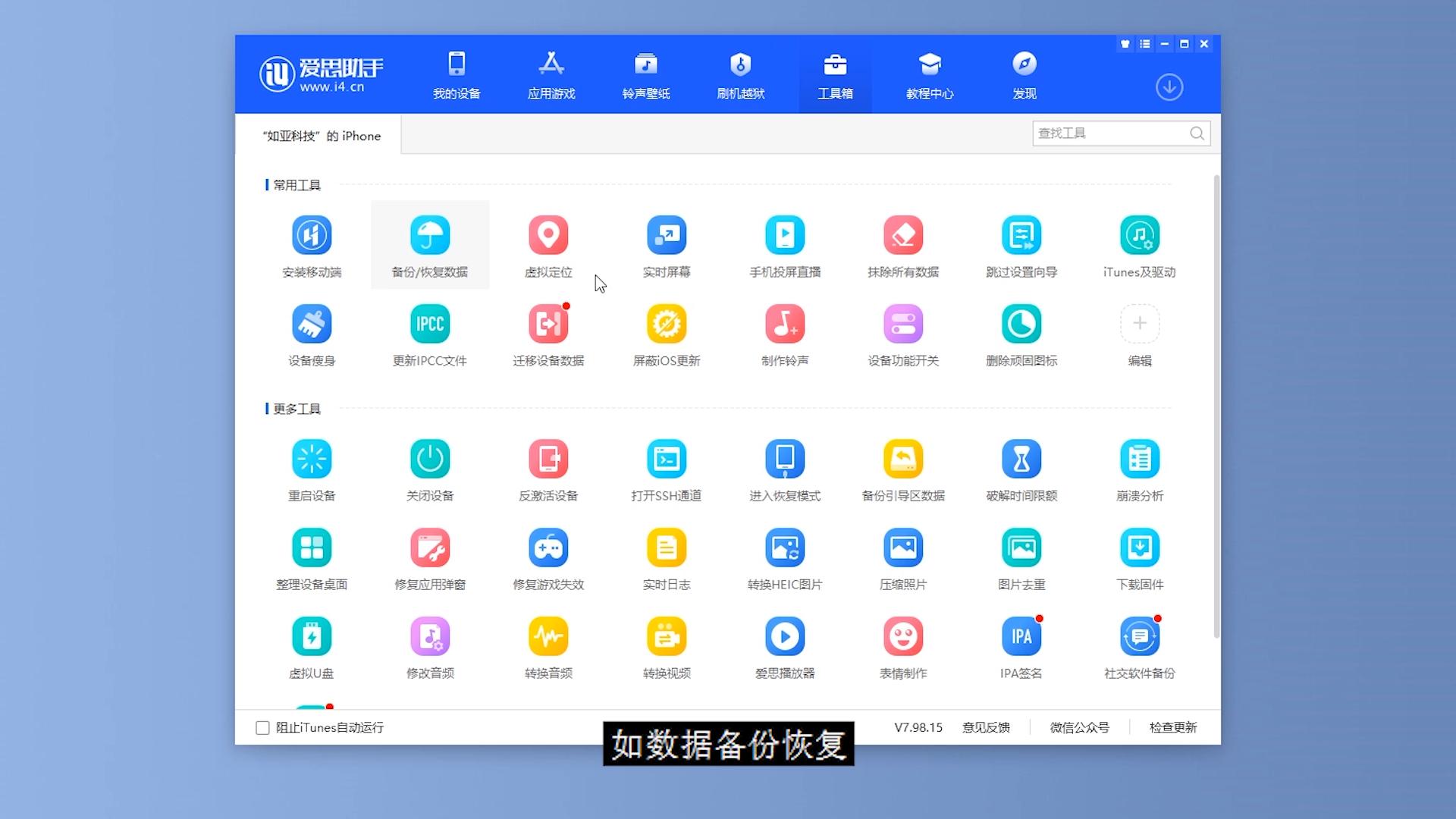This screenshot has width=1456, height=819.
Task: Switch to the 铃声壁纸 tab
Action: click(x=645, y=74)
